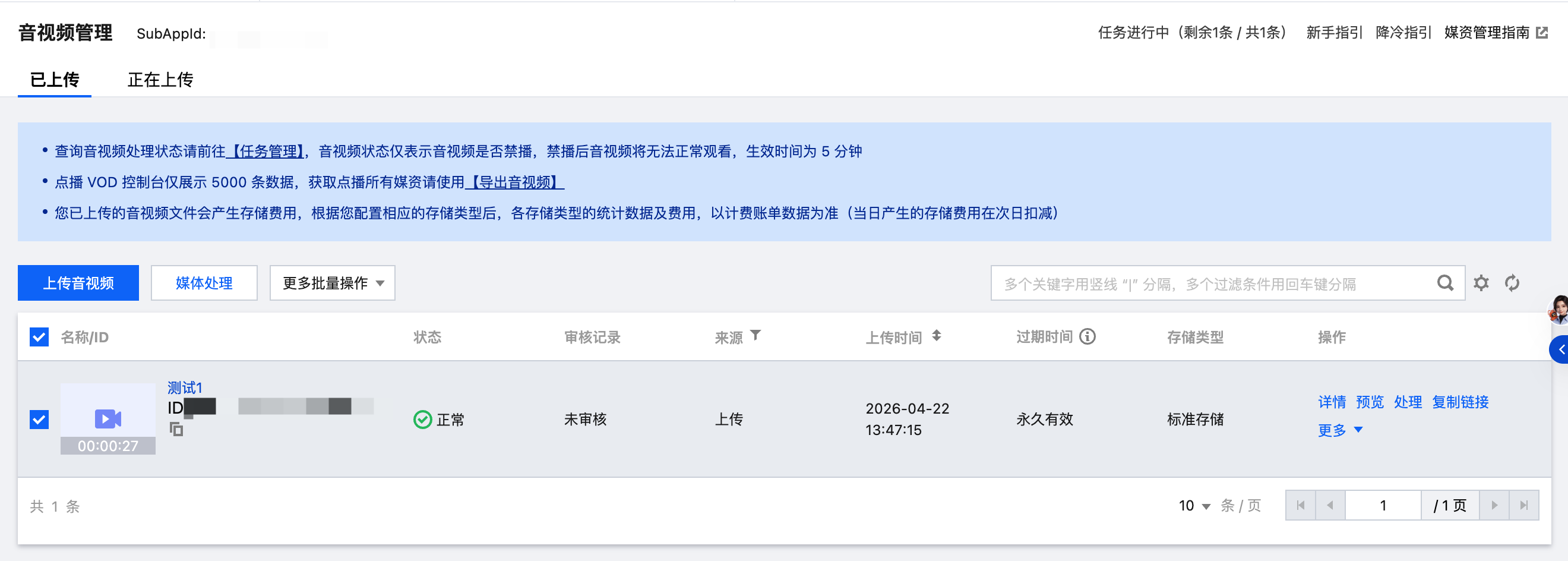Uncheck the 测试1 row checkbox
This screenshot has height=561, width=1568.
point(39,419)
